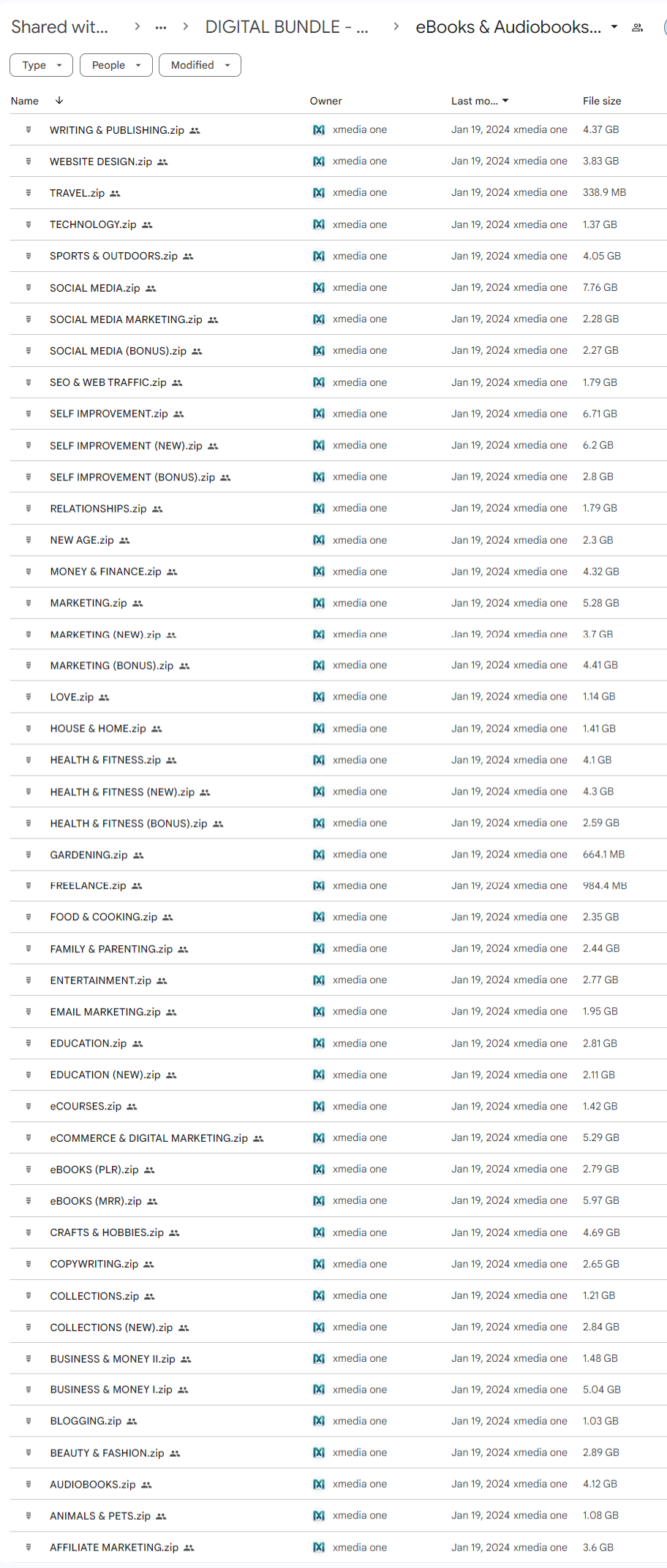Click the zip file icon for TRAVEL.zip
The width and height of the screenshot is (667, 1568).
pyautogui.click(x=29, y=193)
